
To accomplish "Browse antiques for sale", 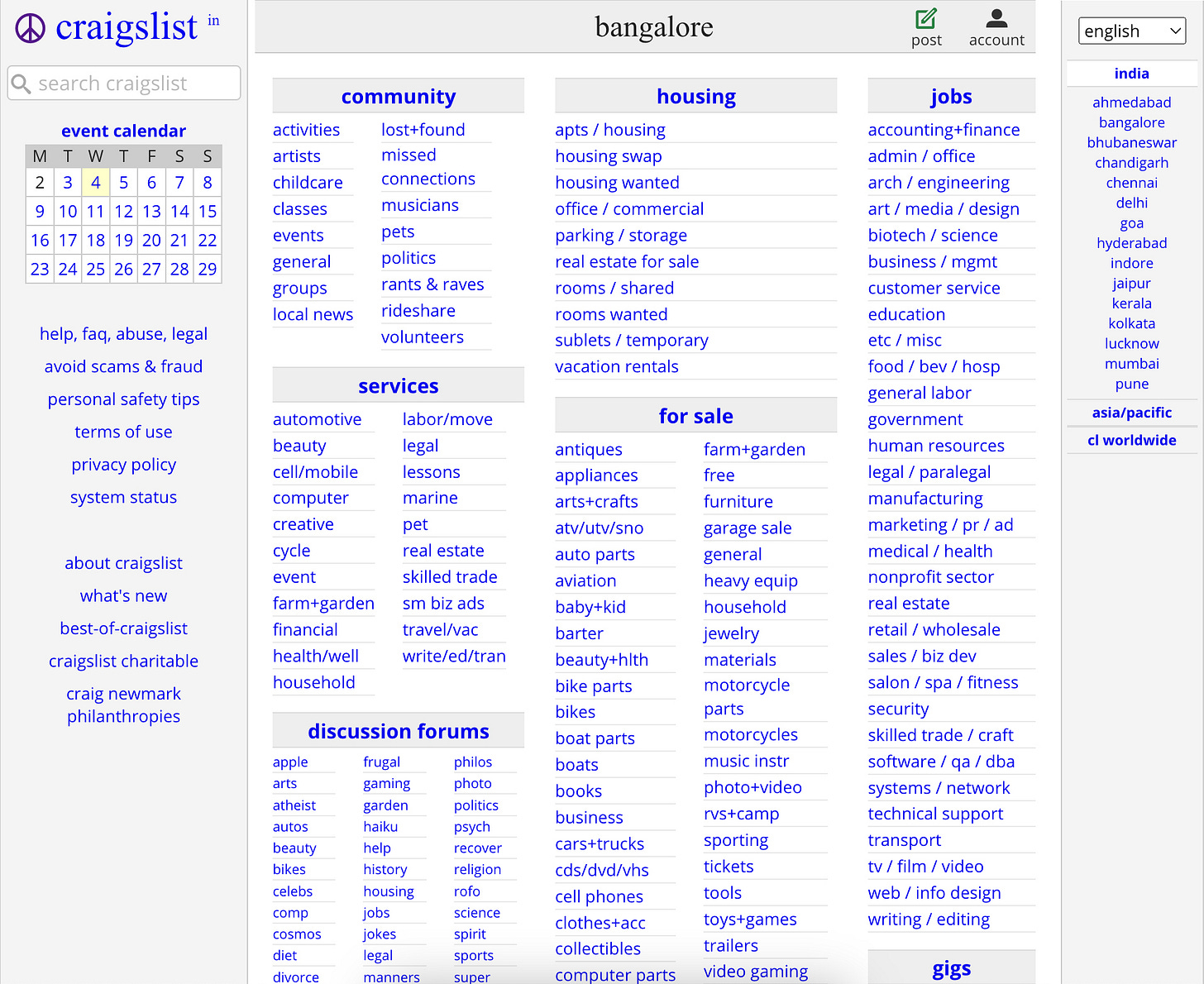I will point(588,450).
